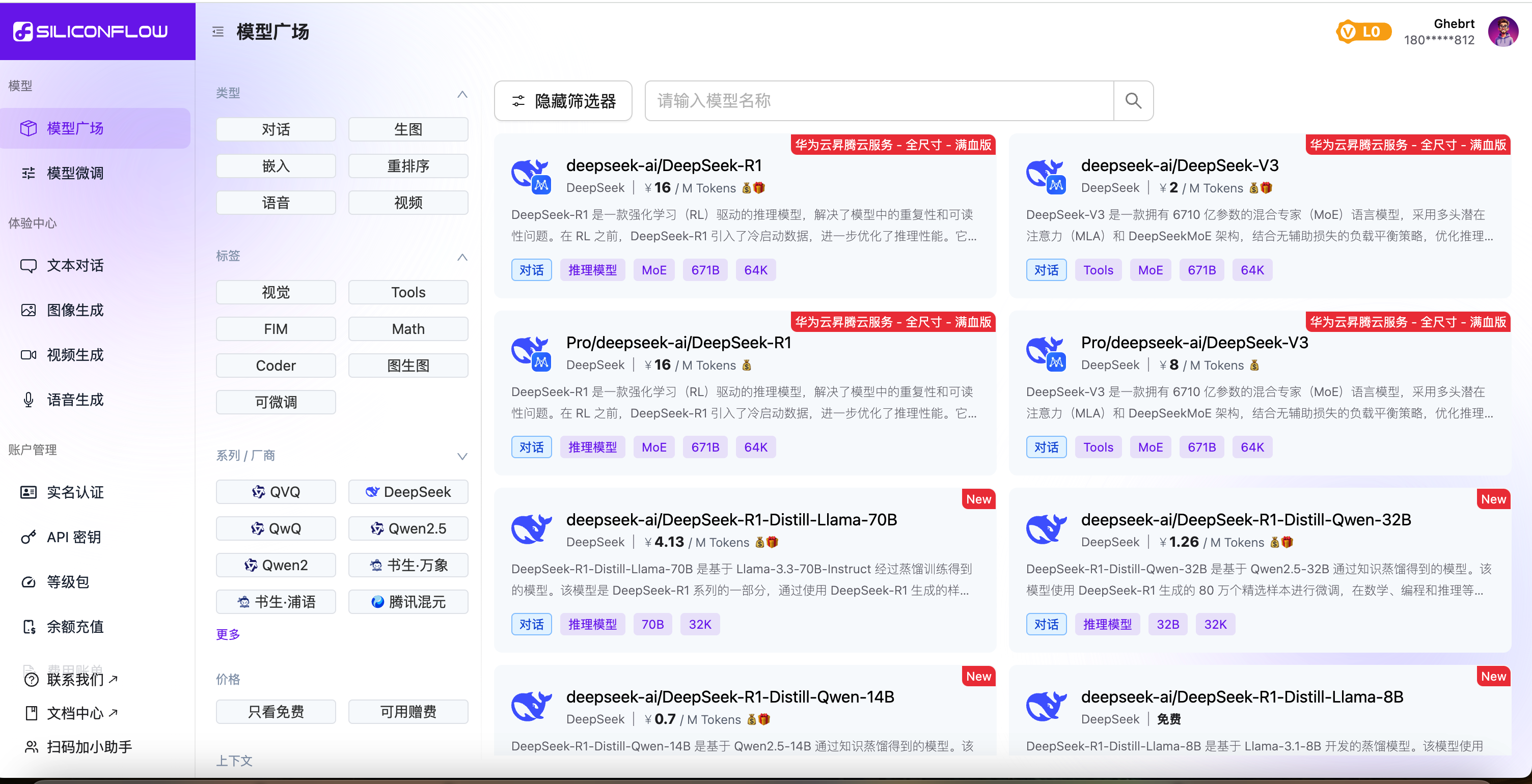Open 语音生成 microphone item
This screenshot has height=784, width=1532.
(75, 400)
